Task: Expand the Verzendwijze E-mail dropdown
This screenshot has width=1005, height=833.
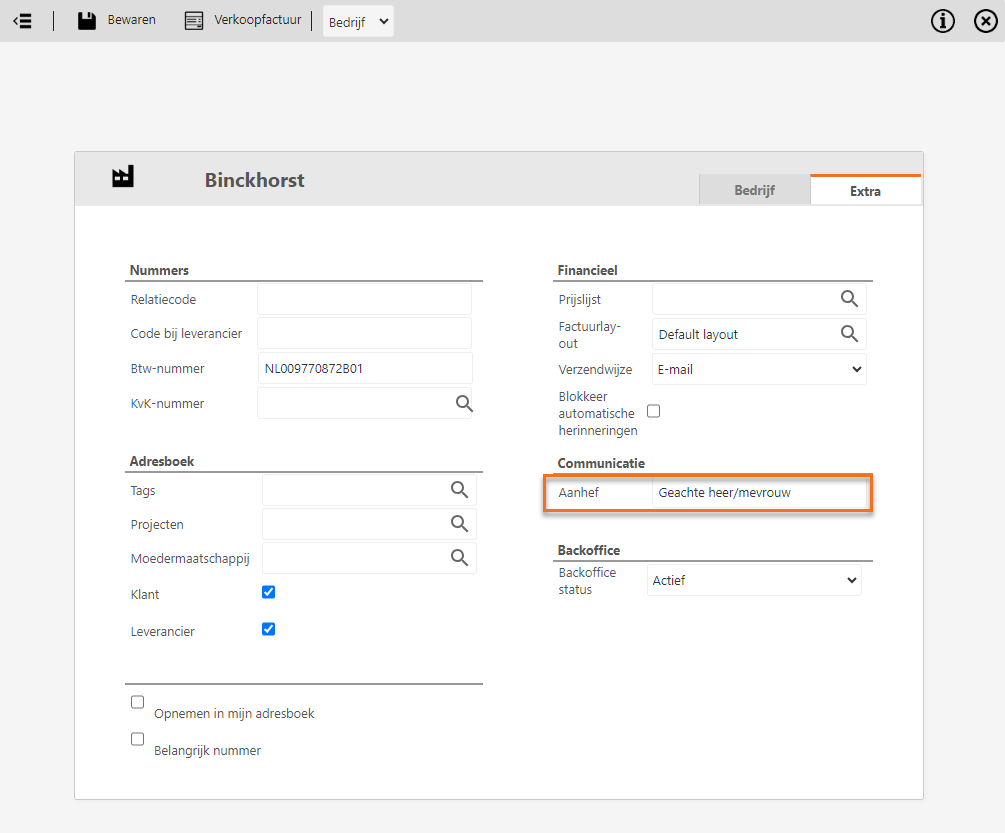Action: click(x=759, y=369)
